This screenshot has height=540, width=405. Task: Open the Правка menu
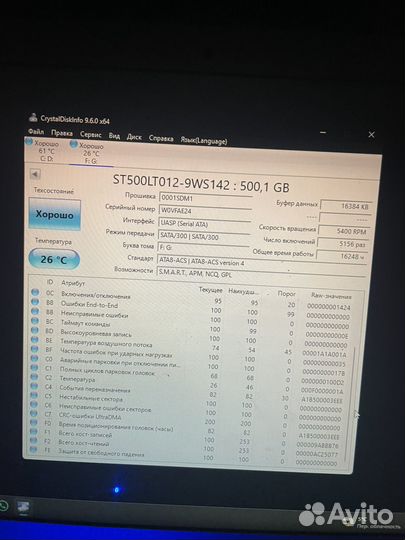[62, 133]
